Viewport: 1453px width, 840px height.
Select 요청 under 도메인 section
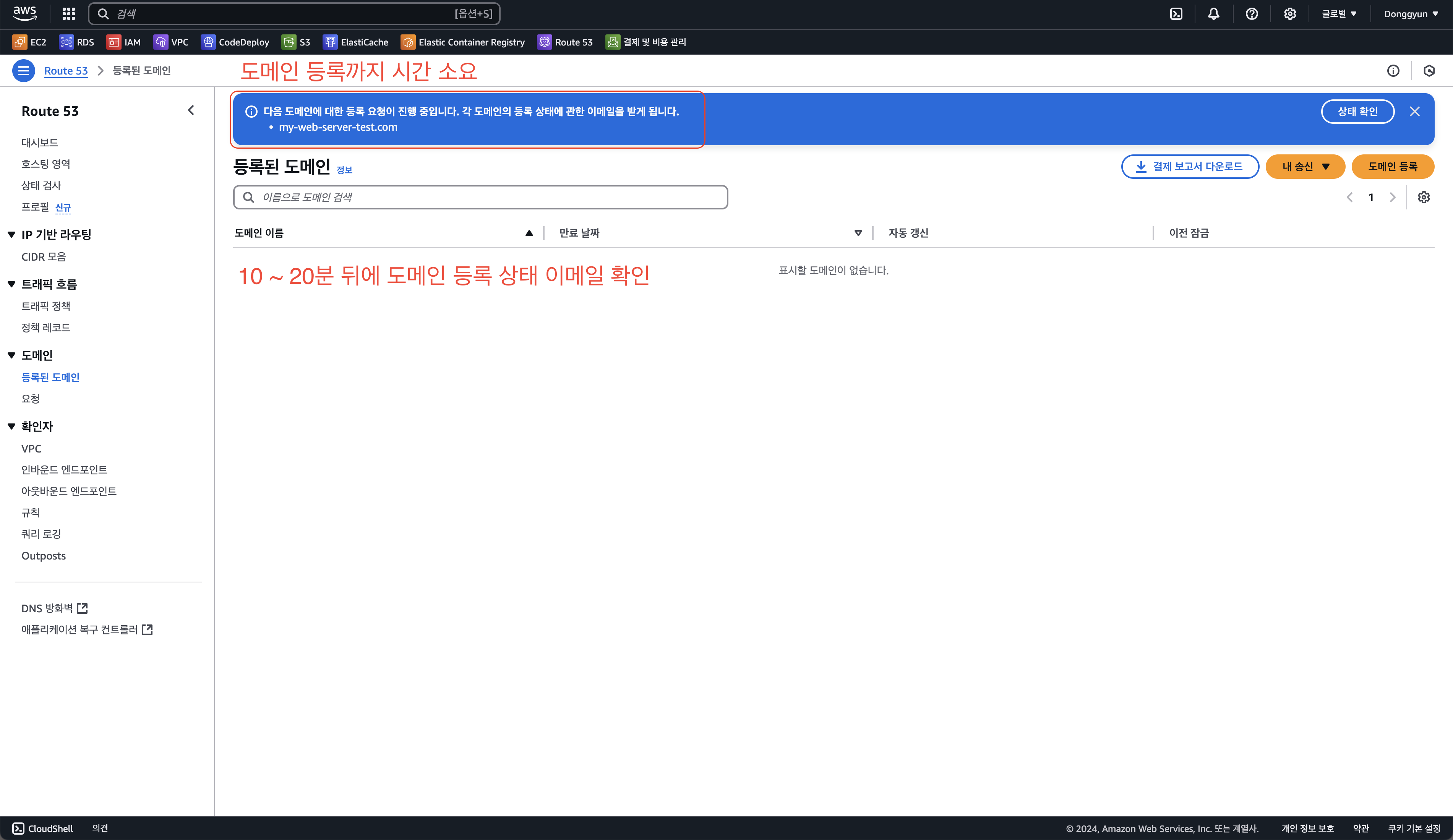point(30,398)
